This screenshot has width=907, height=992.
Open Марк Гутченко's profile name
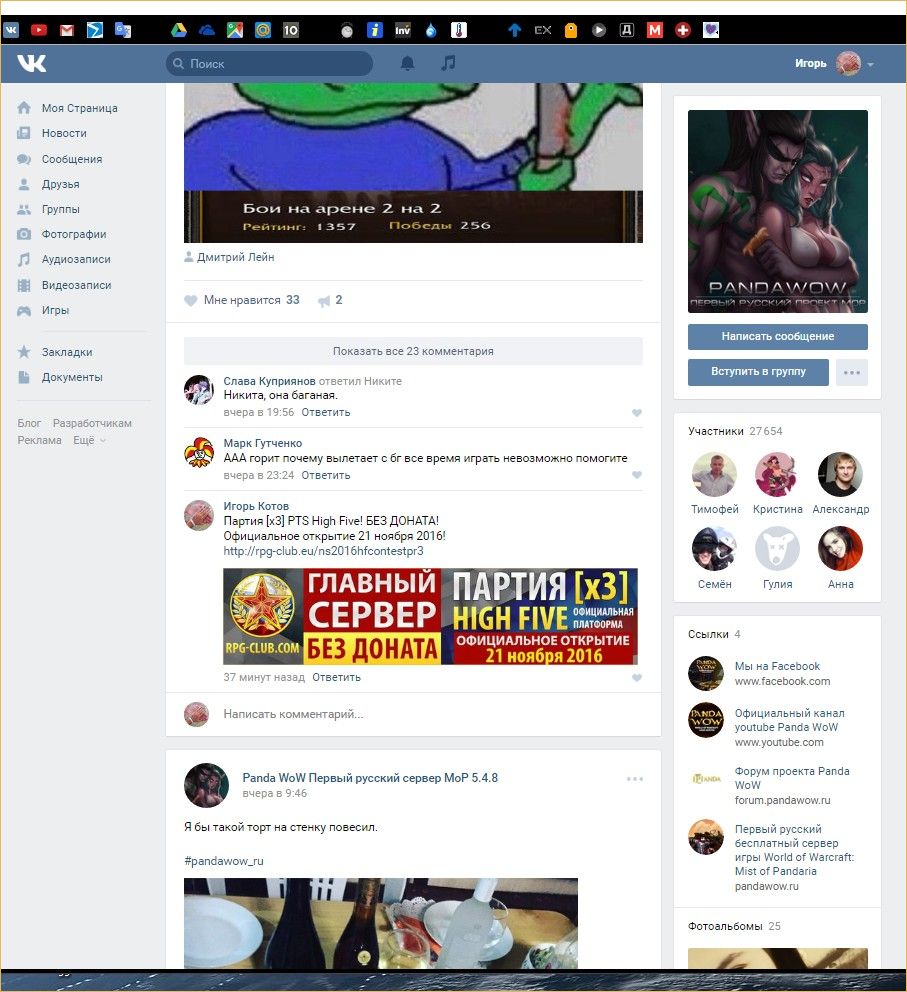pyautogui.click(x=262, y=443)
